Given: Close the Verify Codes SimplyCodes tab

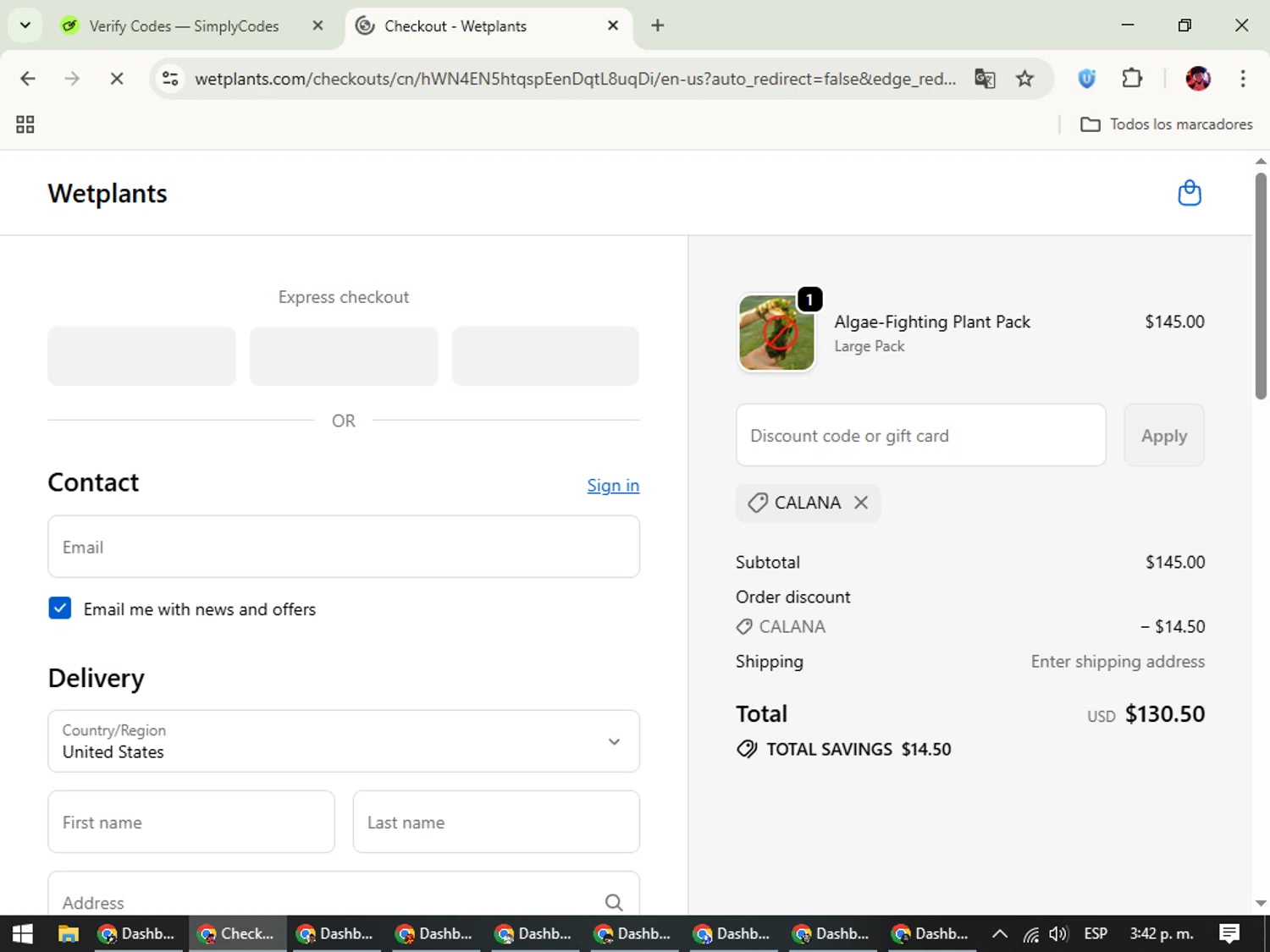Looking at the screenshot, I should click(x=317, y=25).
